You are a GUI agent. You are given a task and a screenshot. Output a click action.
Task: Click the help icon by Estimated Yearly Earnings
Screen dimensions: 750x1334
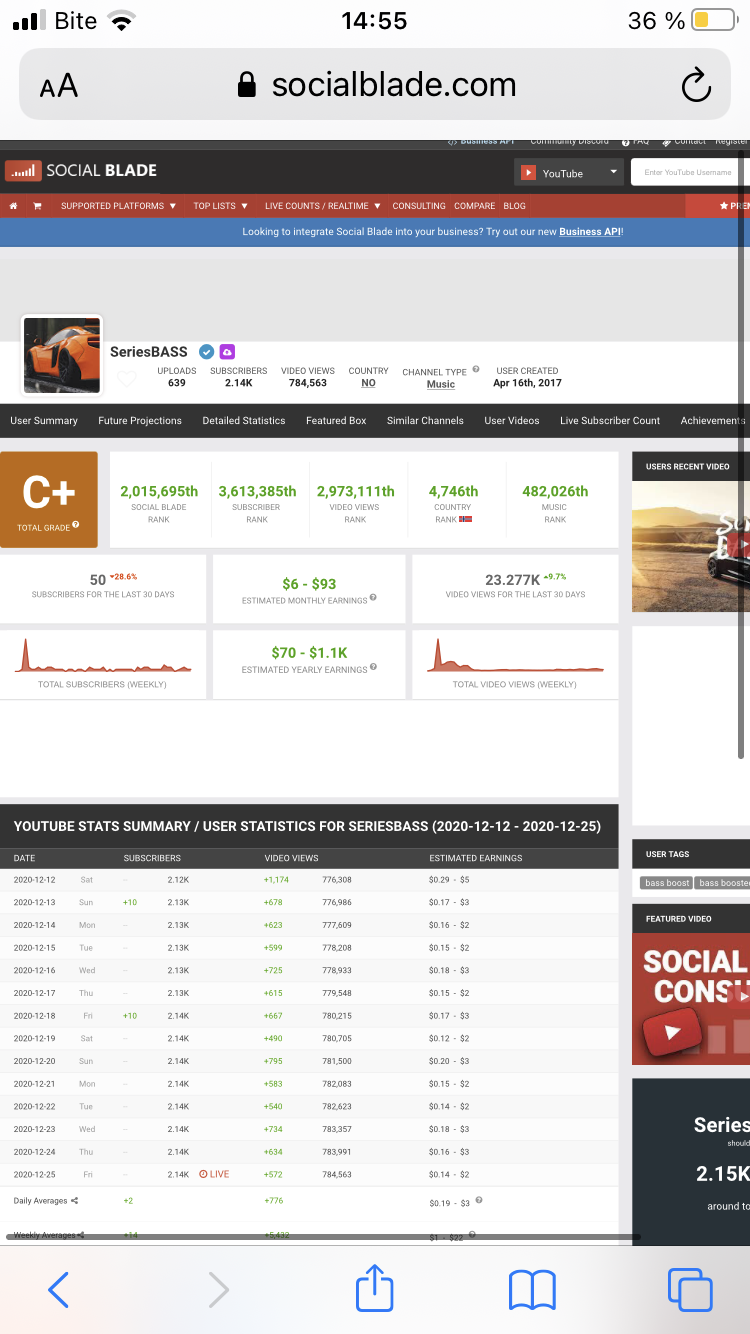(x=373, y=667)
